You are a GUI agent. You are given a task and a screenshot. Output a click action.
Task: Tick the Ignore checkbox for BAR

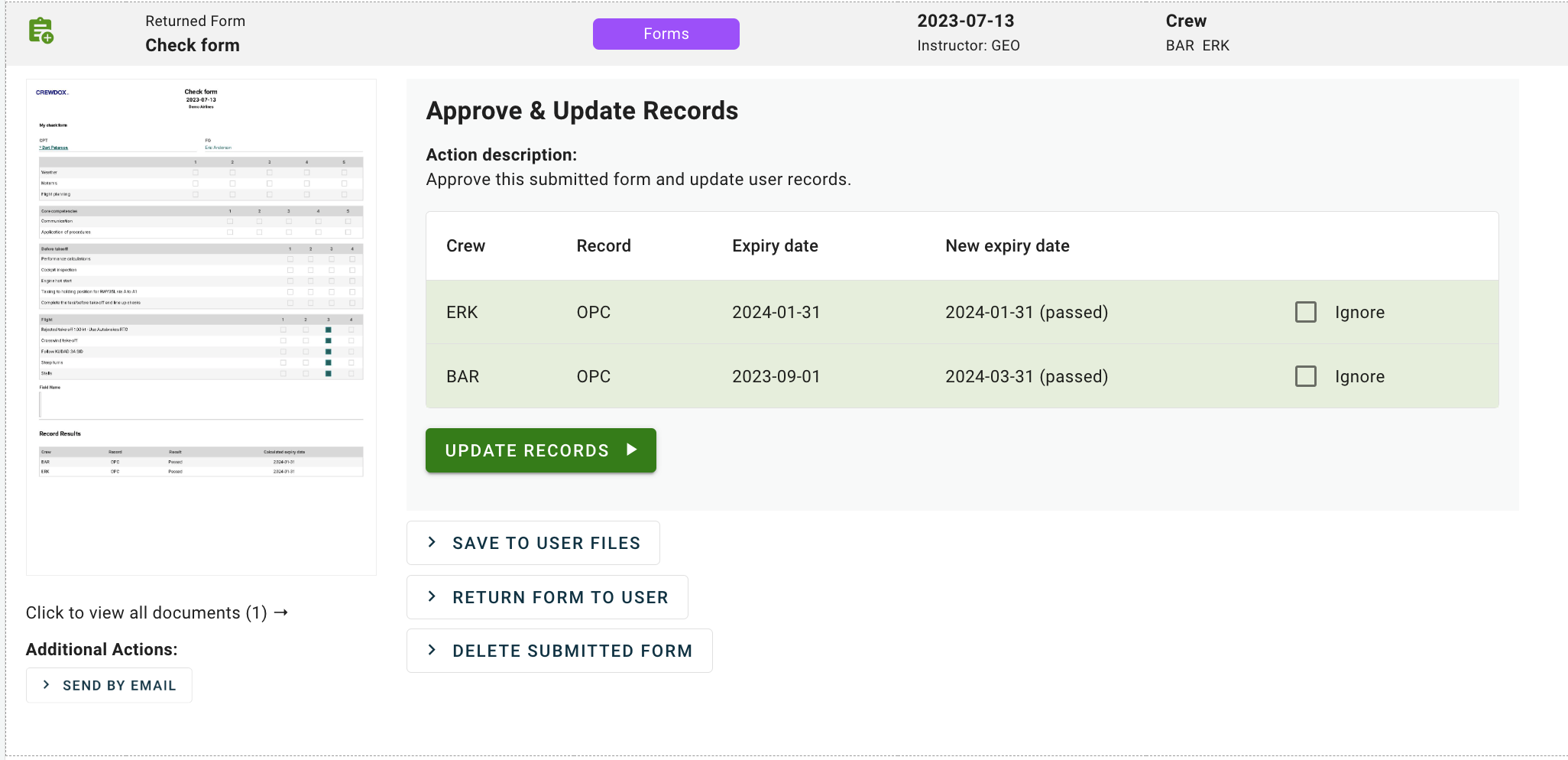coord(1305,376)
